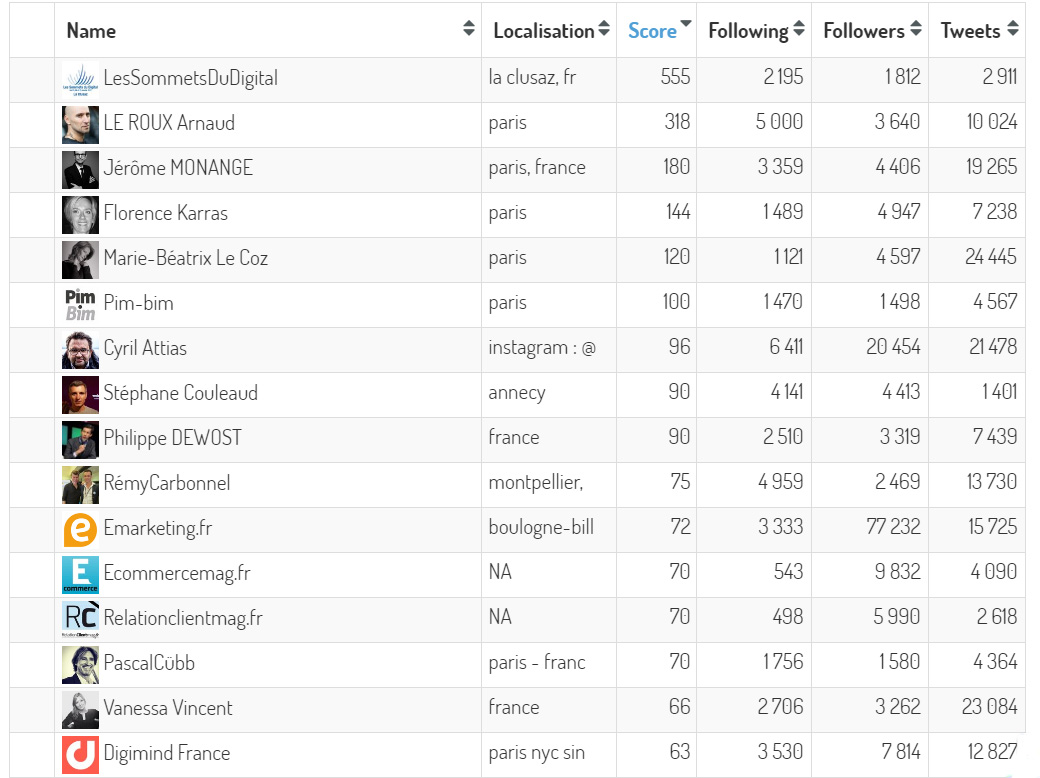Select the Name column header text
The width and height of the screenshot is (1040, 778).
[91, 31]
